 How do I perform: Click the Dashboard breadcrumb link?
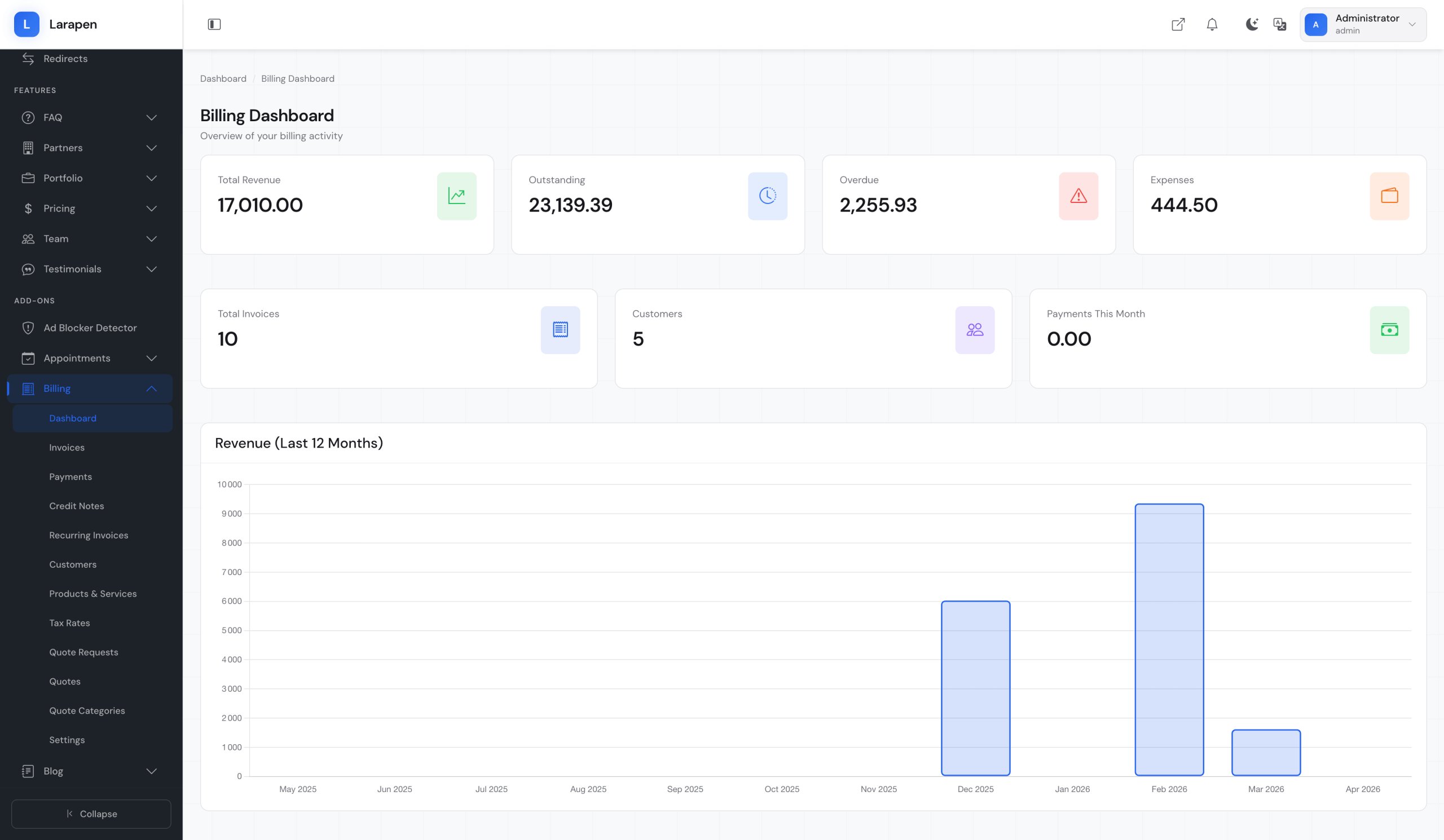tap(223, 78)
